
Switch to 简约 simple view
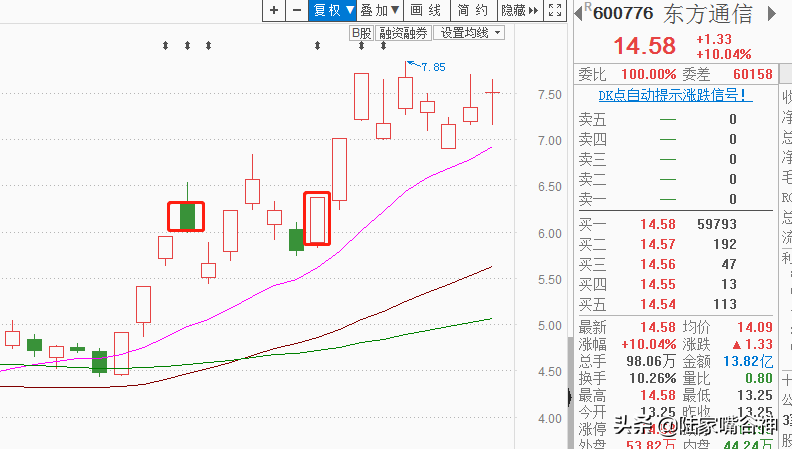[473, 10]
